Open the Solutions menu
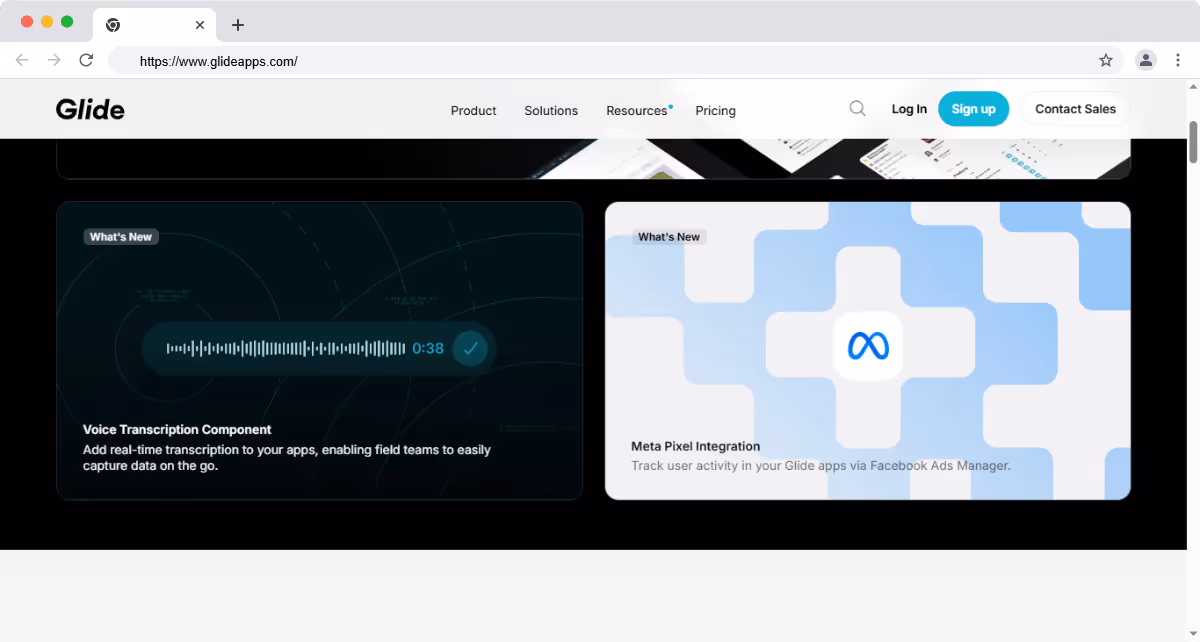Image resolution: width=1200 pixels, height=642 pixels. click(x=551, y=111)
